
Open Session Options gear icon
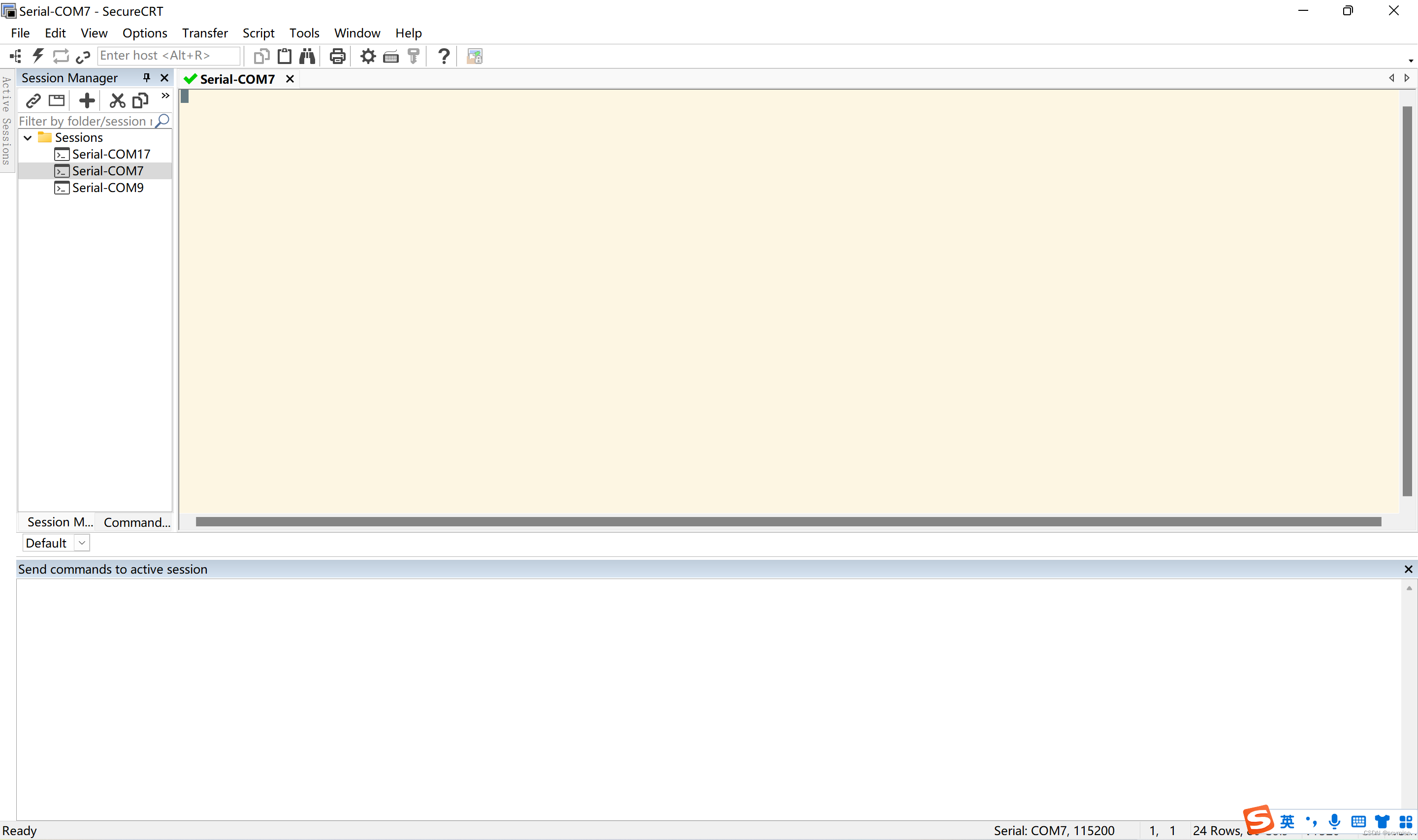(x=368, y=56)
